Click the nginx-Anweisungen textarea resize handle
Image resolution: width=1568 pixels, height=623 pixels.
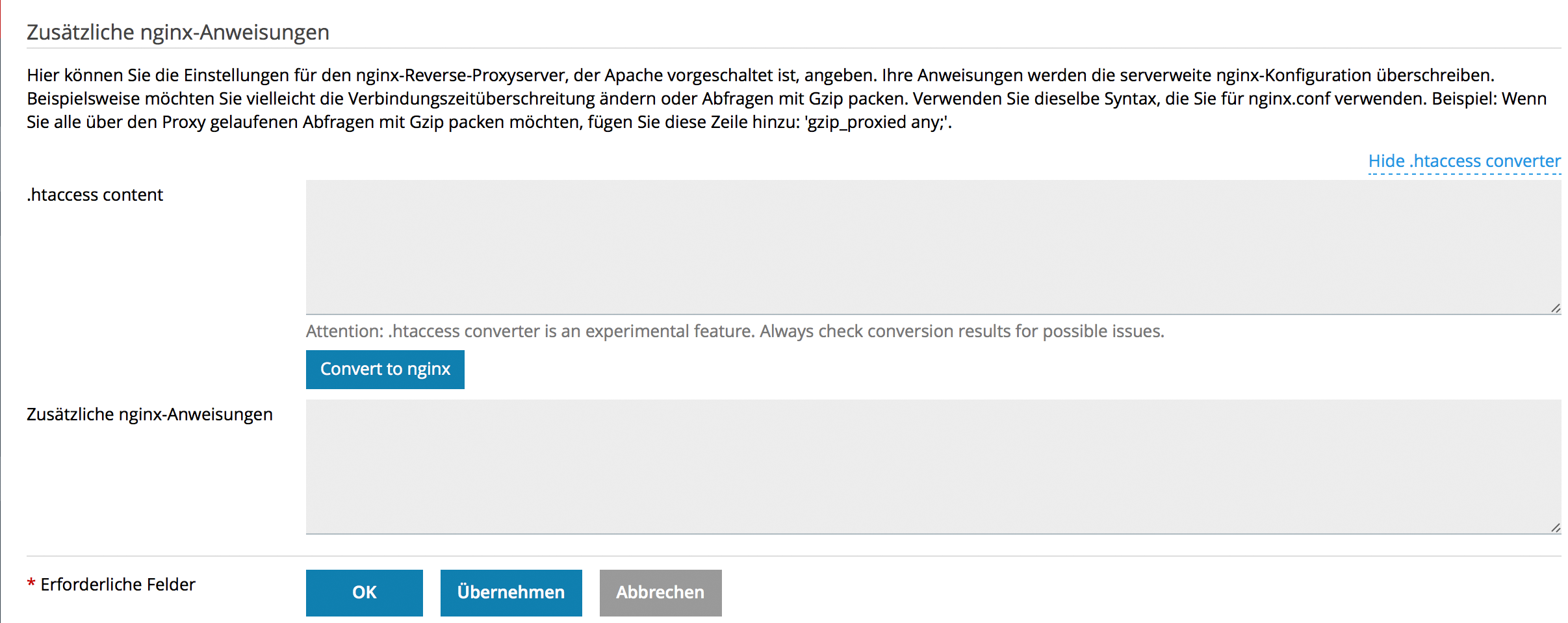[x=1555, y=528]
